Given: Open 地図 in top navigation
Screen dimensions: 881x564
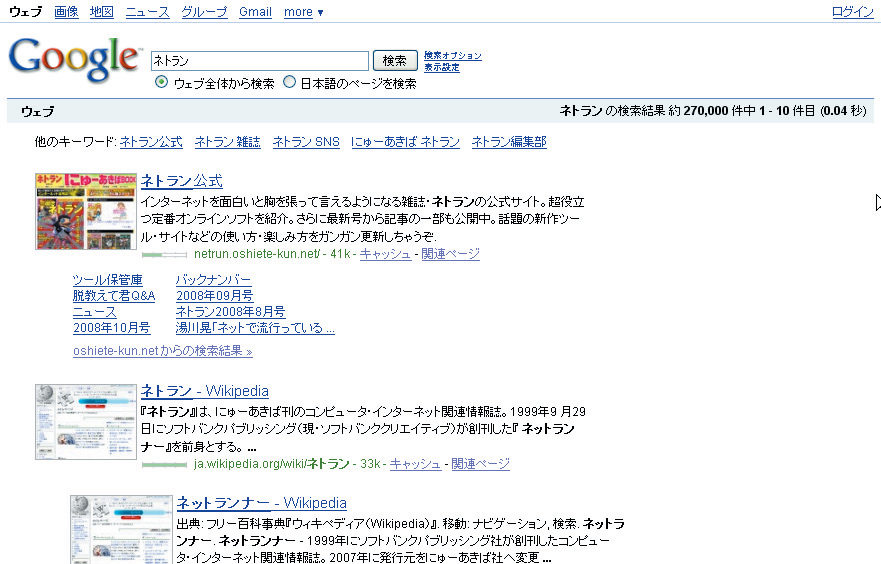Looking at the screenshot, I should 102,12.
